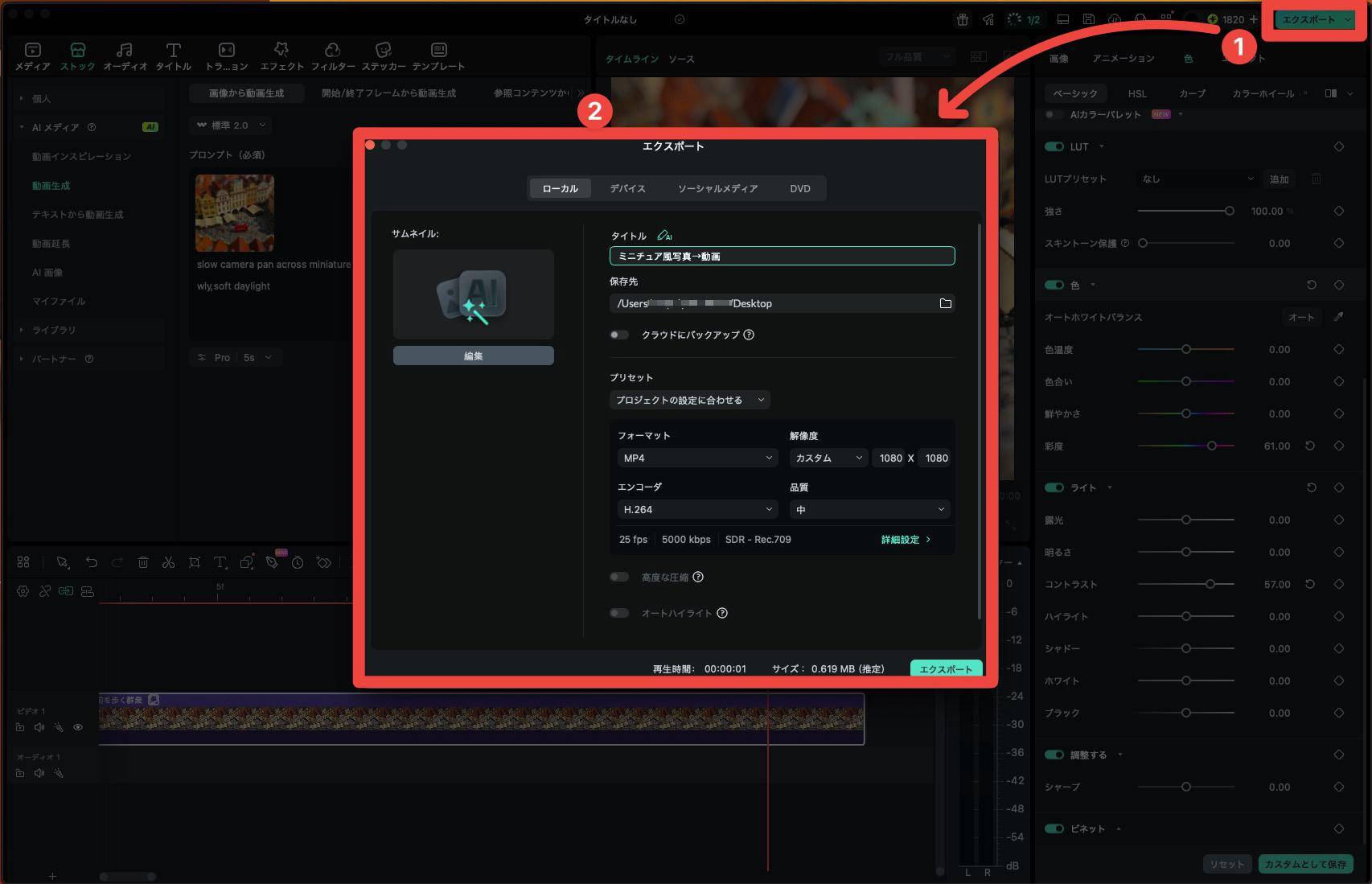Image resolution: width=1372 pixels, height=884 pixels.
Task: Open the Effects panel icon
Action: click(281, 56)
